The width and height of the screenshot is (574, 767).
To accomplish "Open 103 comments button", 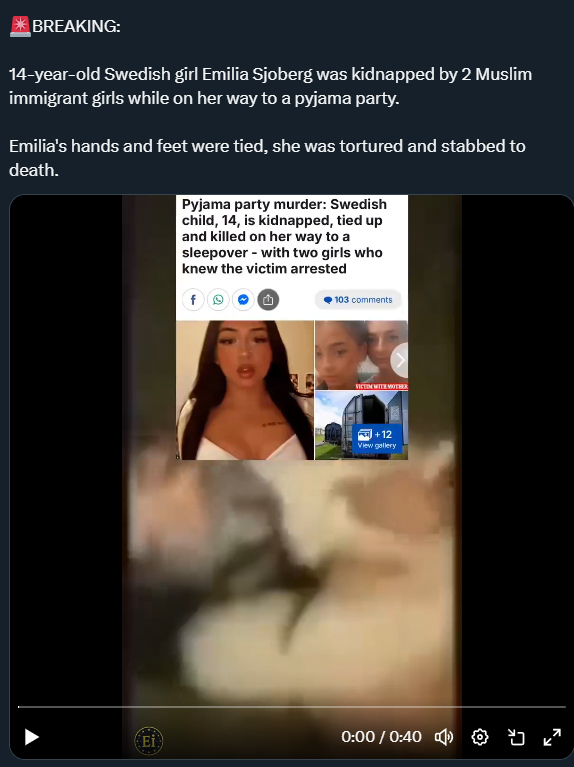I will 358,300.
